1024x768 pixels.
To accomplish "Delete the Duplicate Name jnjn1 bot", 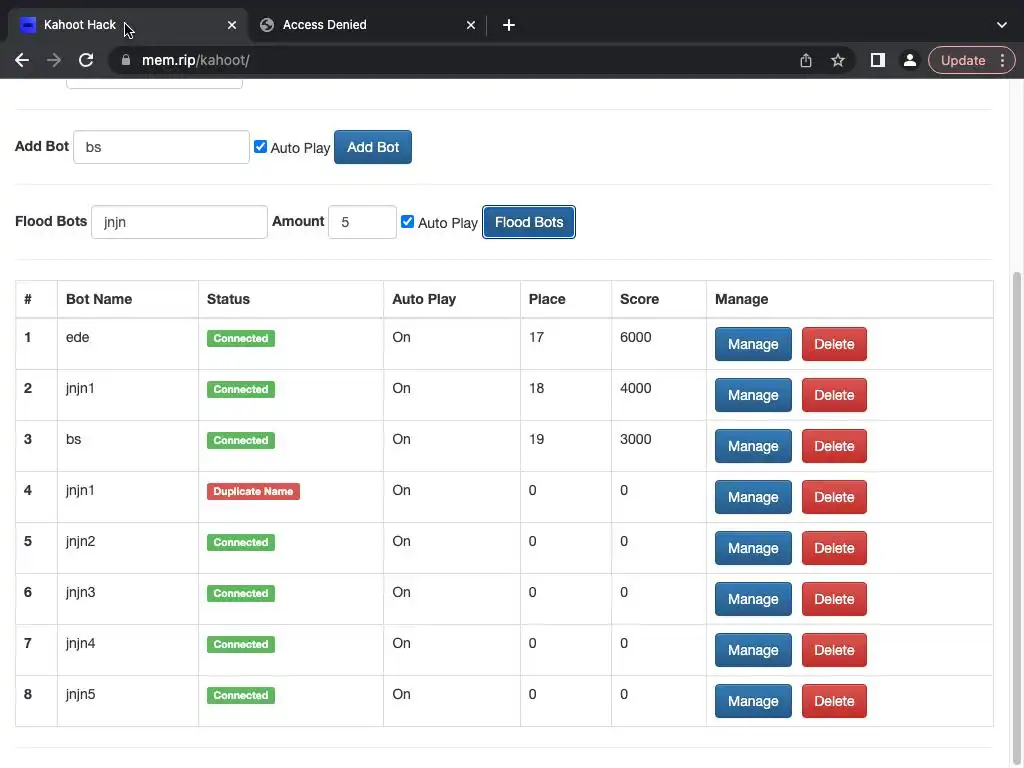I will [834, 497].
